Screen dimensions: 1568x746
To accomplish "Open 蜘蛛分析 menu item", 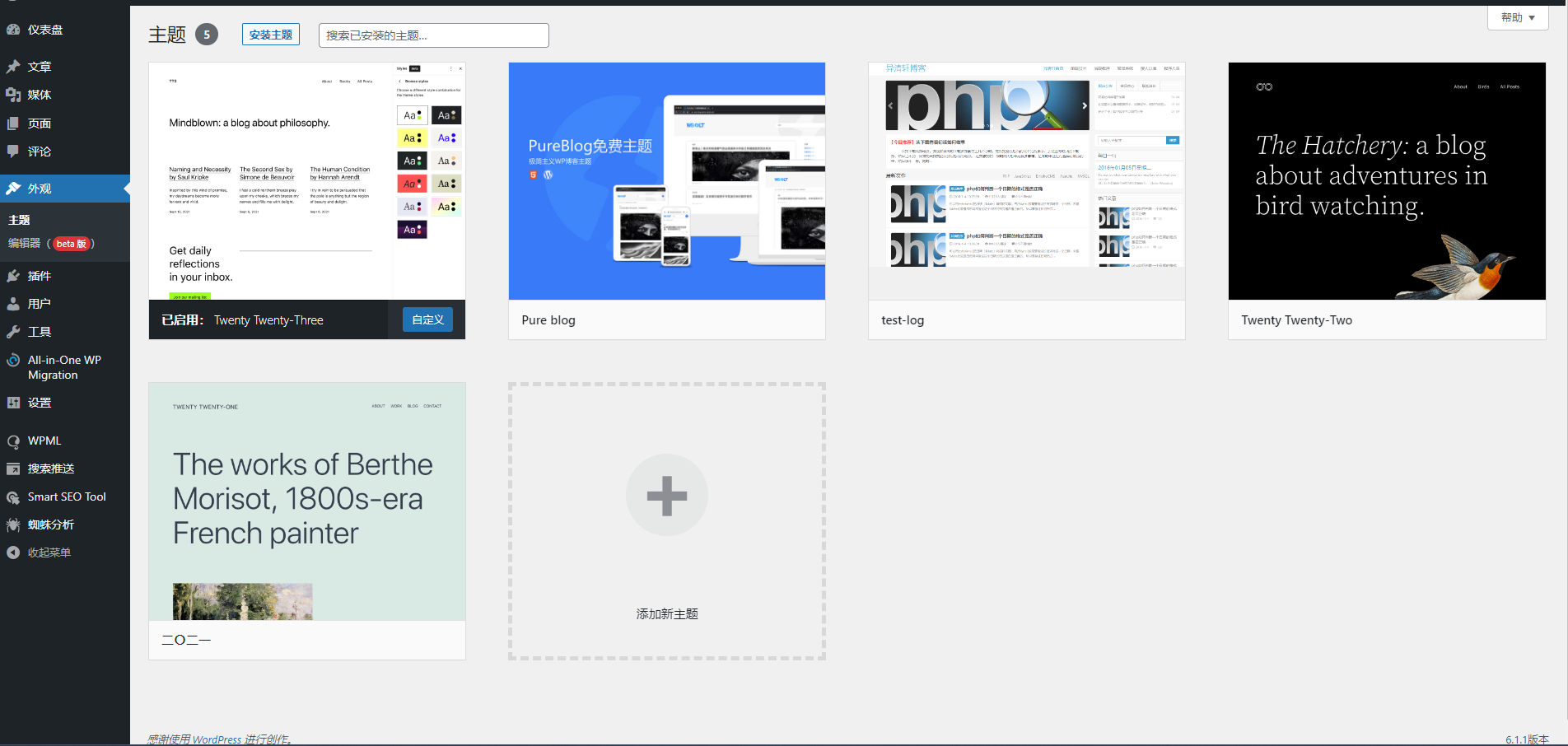I will [x=65, y=525].
